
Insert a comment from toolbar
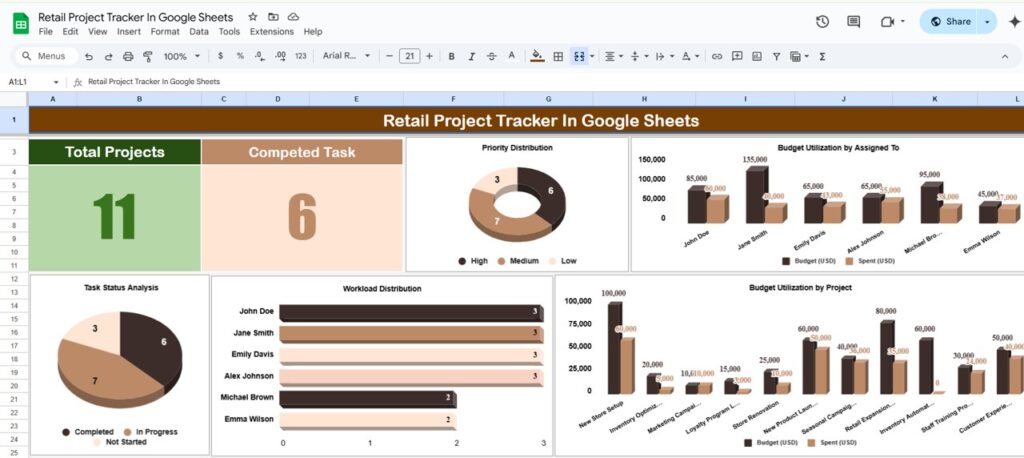pos(737,56)
